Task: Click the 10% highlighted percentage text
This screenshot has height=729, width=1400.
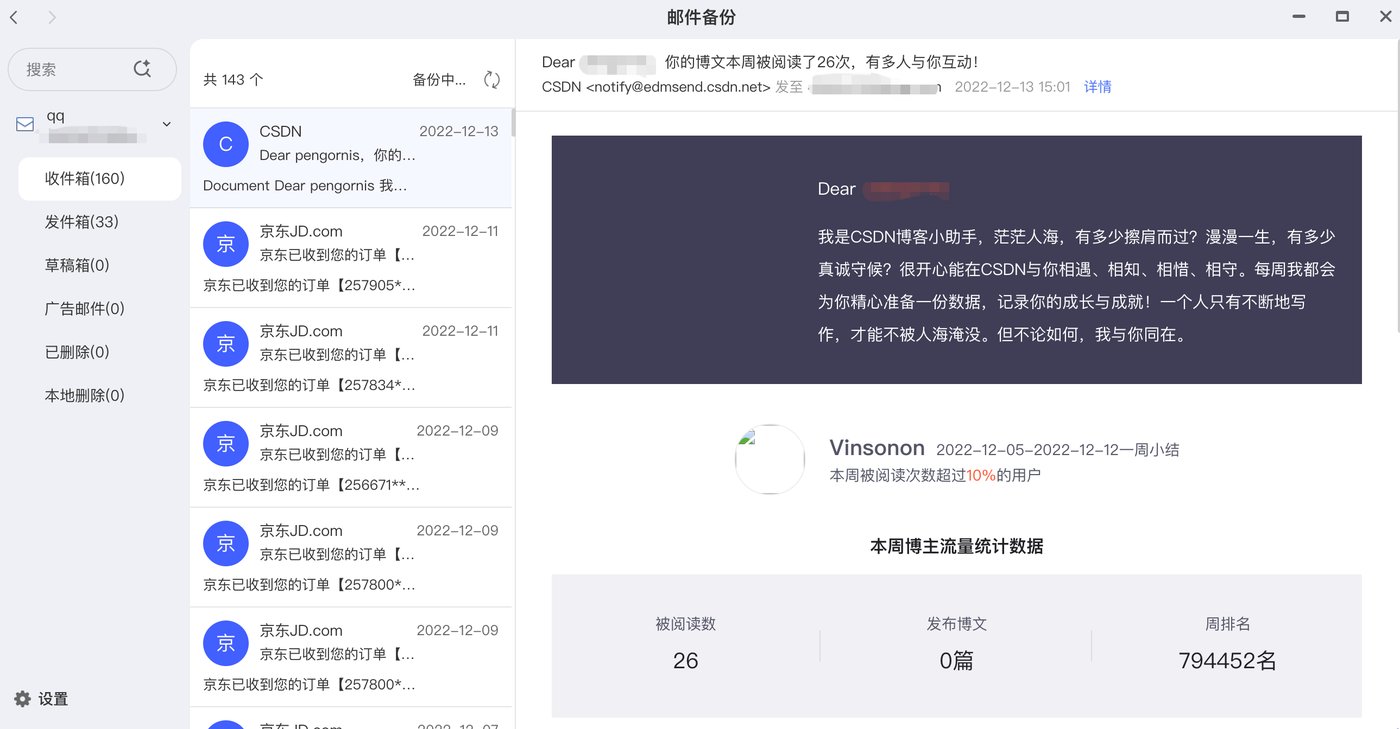Action: (981, 476)
